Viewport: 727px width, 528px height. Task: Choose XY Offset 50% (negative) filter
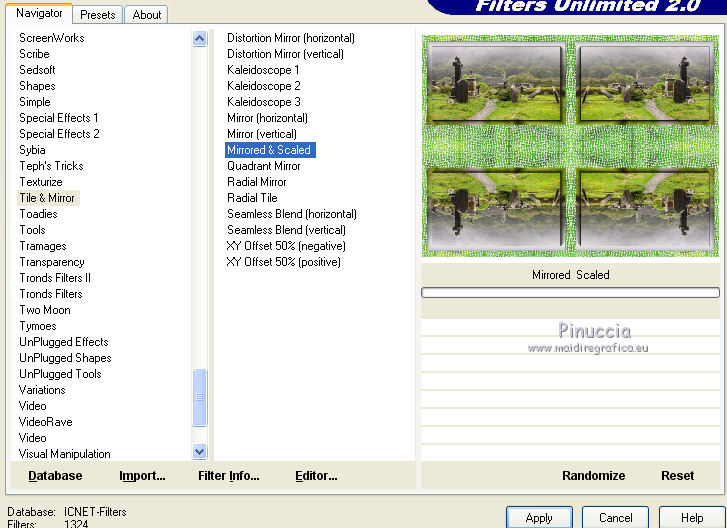tap(286, 246)
